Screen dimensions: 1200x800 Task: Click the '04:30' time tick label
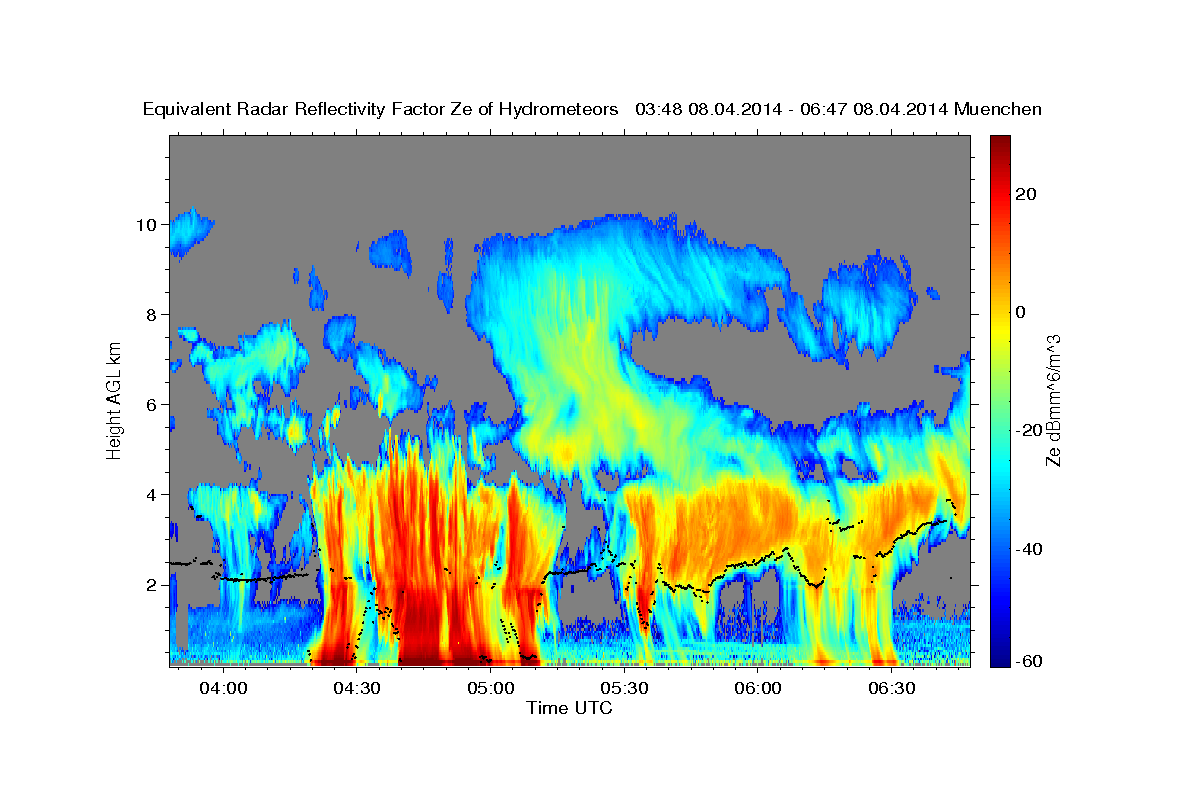(357, 689)
